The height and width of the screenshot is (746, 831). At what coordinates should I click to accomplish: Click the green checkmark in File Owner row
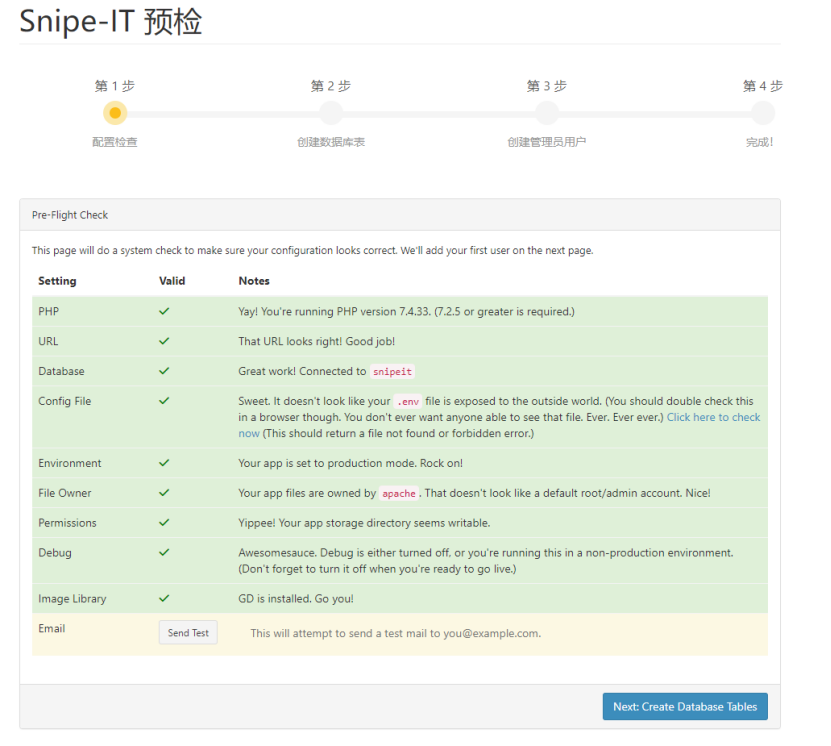point(164,492)
